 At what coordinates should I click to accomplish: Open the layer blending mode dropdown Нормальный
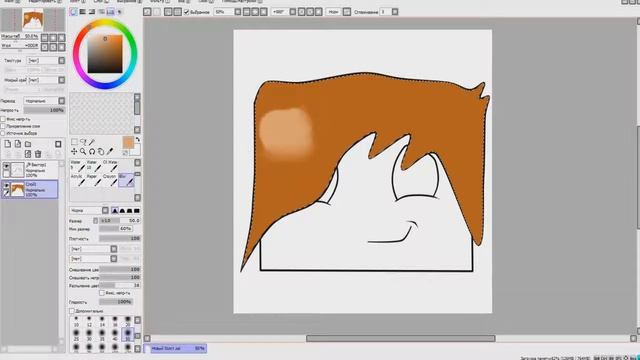pyautogui.click(x=44, y=100)
